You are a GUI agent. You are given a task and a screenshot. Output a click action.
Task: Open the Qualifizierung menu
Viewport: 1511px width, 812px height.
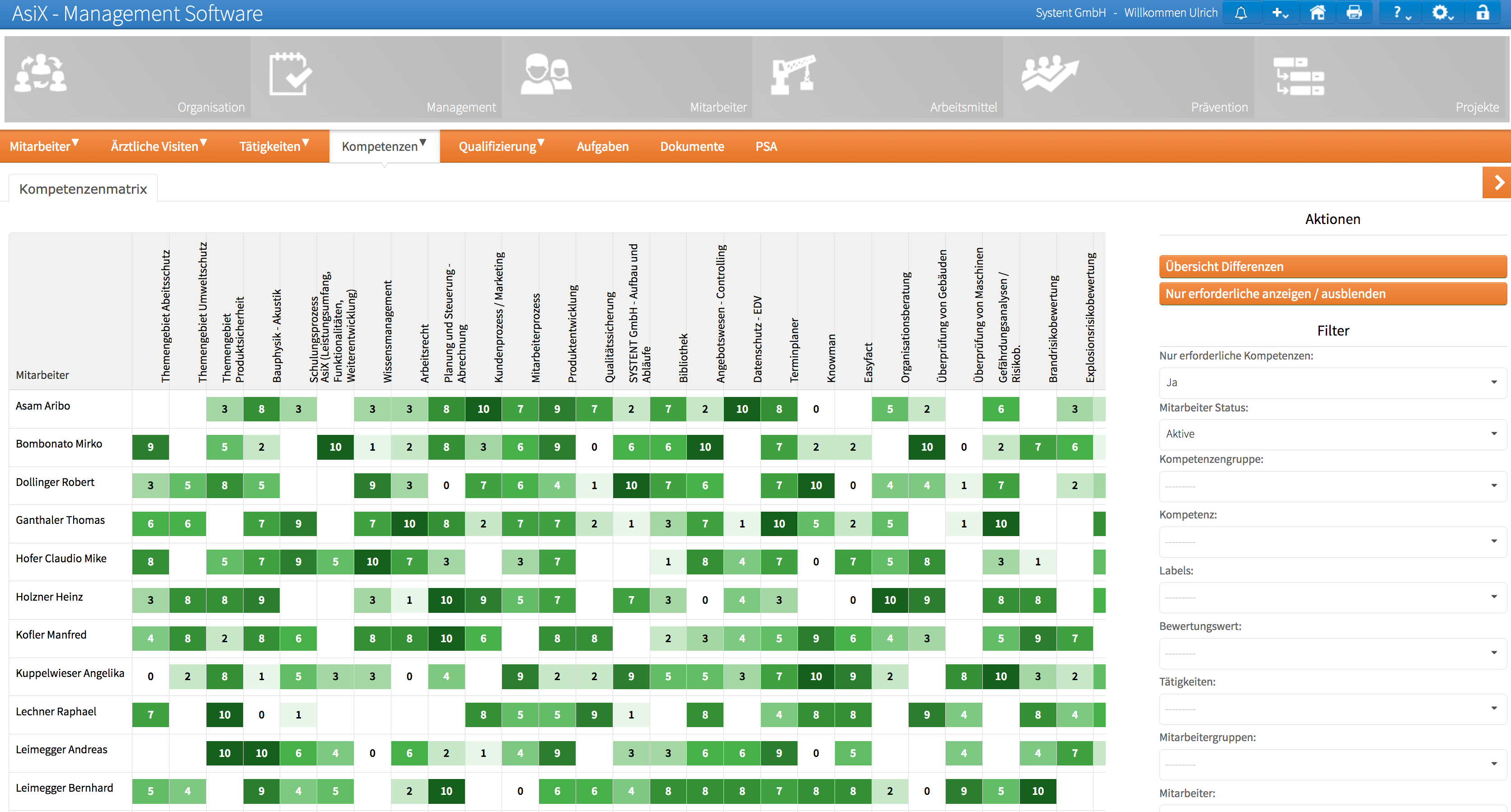[x=502, y=147]
